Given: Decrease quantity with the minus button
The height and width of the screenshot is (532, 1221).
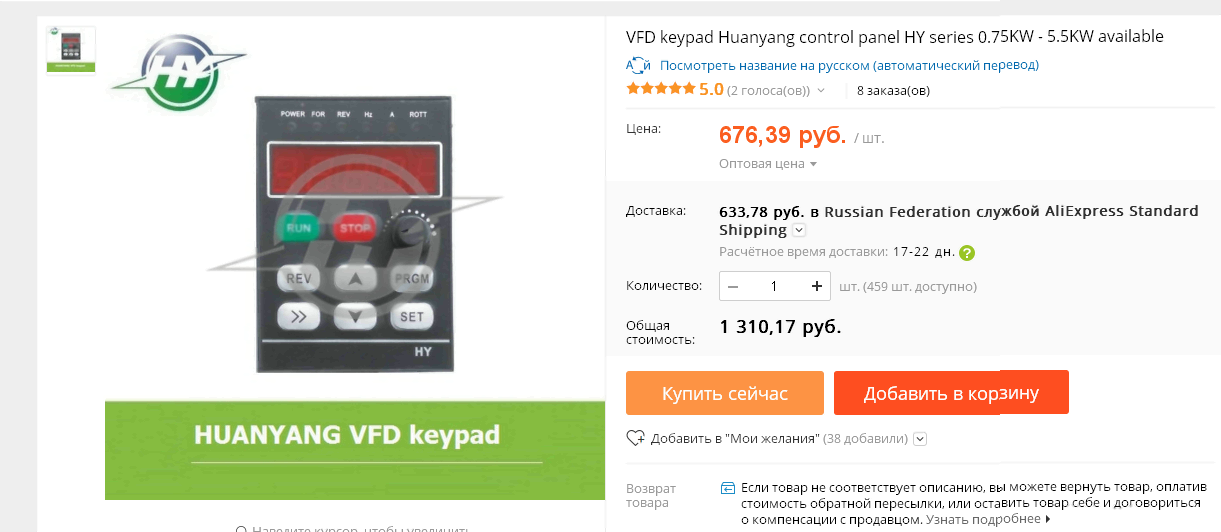Looking at the screenshot, I should [x=733, y=286].
